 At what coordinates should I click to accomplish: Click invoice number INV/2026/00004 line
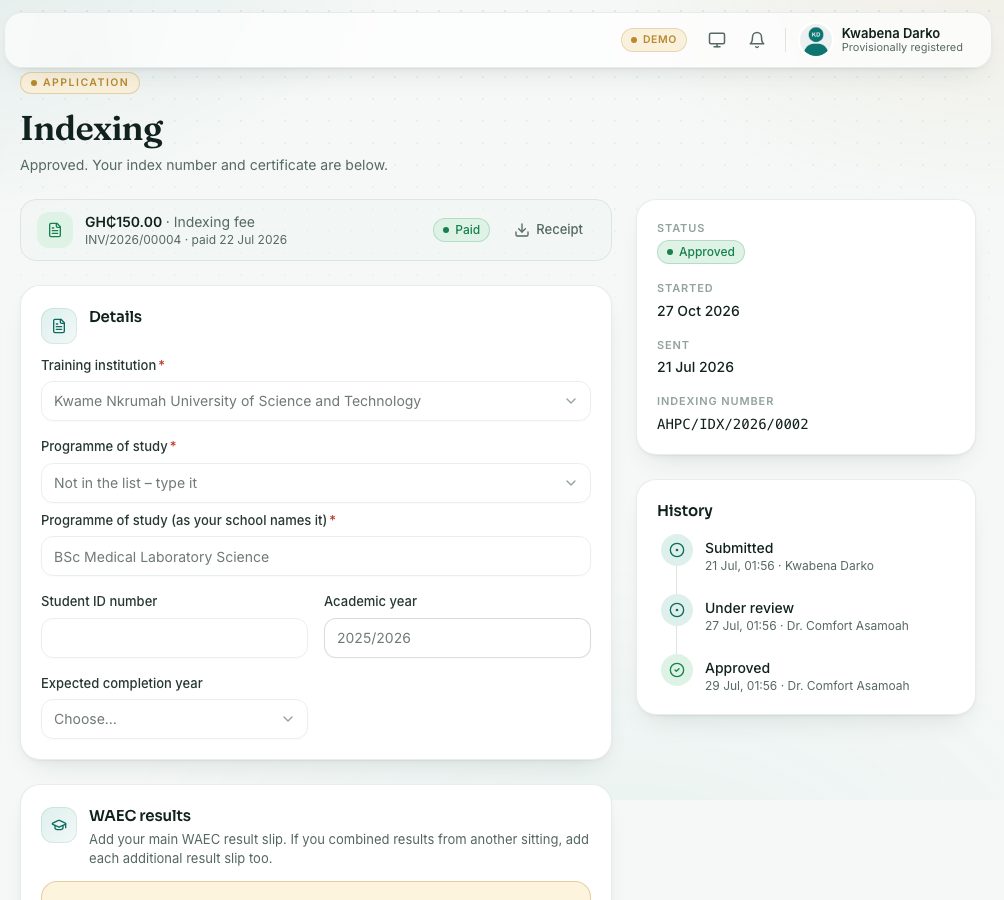pos(186,240)
